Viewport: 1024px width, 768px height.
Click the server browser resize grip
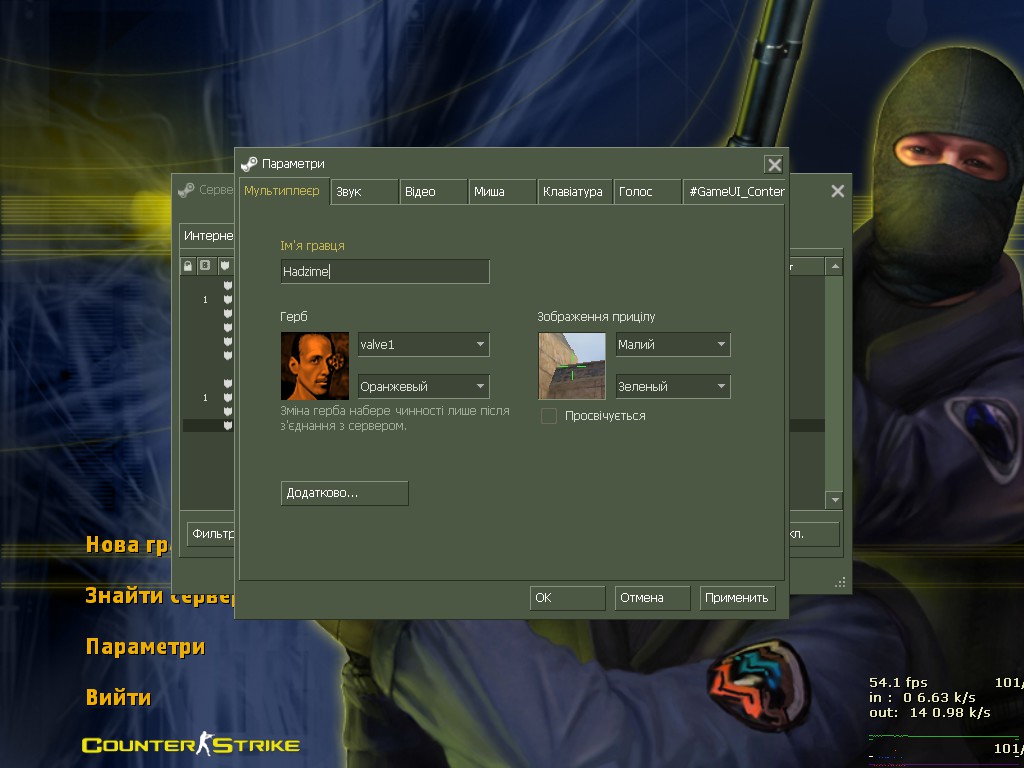(840, 583)
